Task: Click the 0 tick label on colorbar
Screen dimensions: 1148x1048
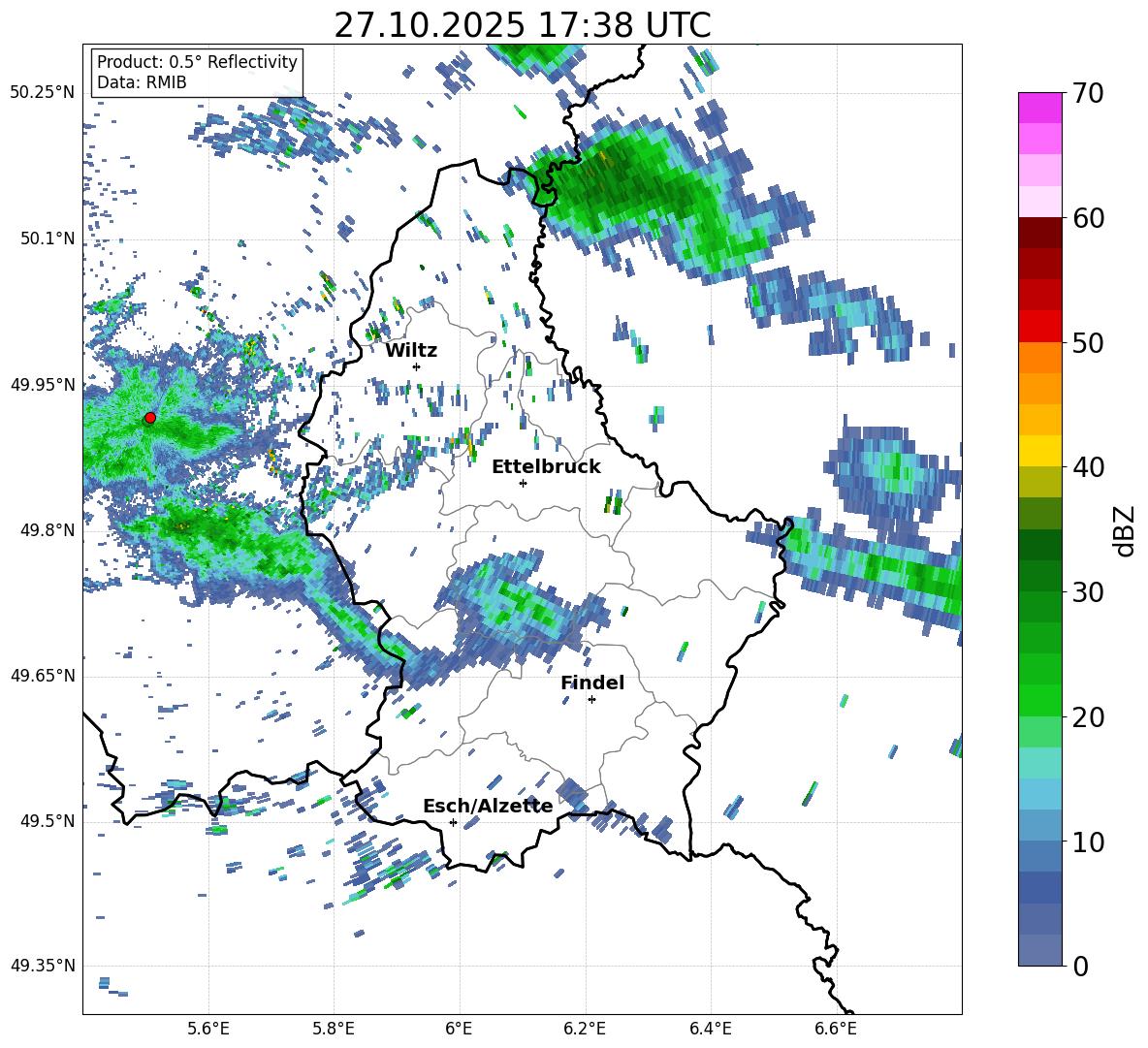Action: tap(1080, 967)
